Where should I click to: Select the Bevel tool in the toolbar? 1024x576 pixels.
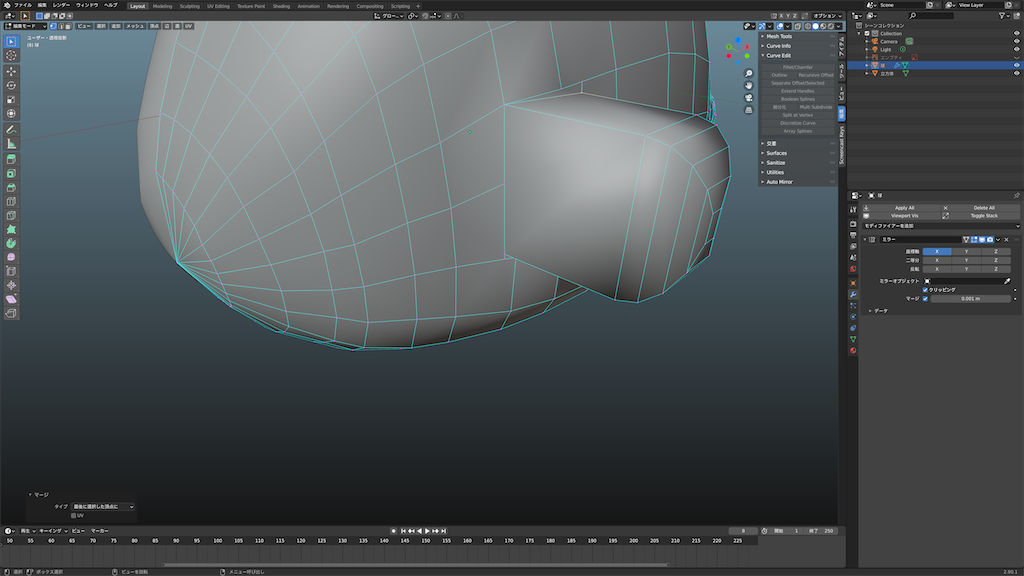(x=11, y=187)
